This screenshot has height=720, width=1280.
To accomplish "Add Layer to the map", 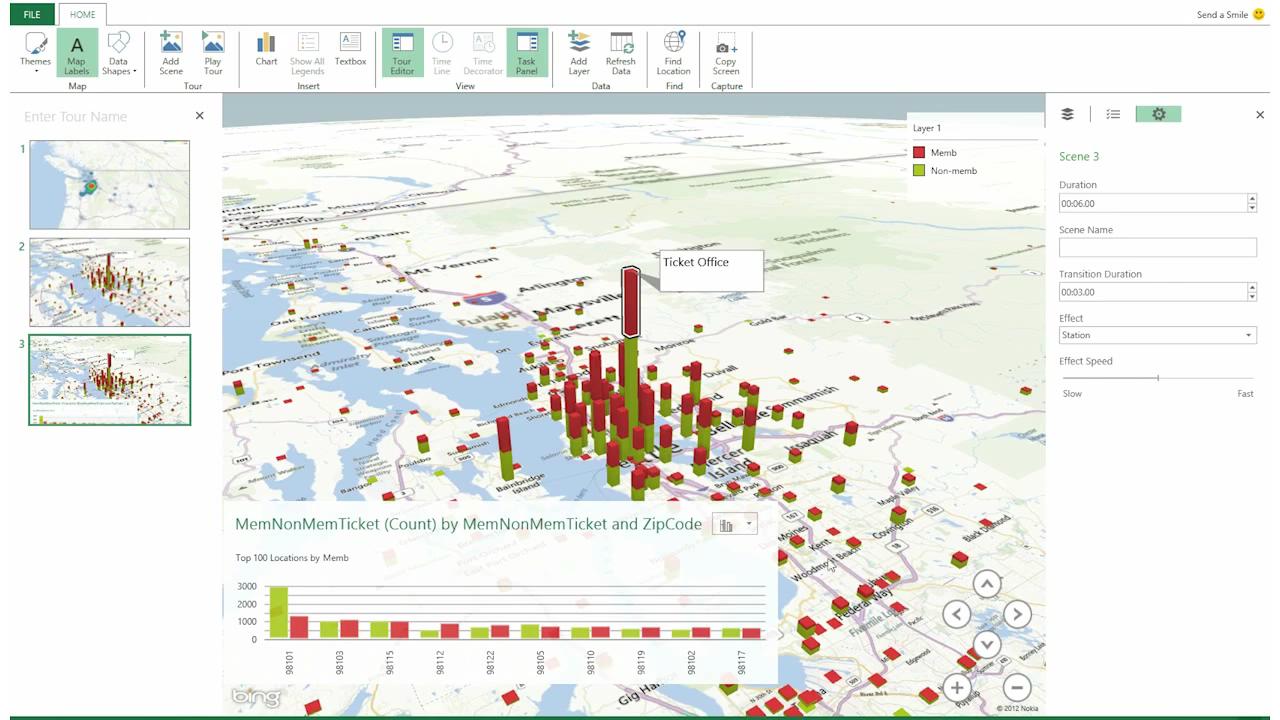I will (579, 53).
